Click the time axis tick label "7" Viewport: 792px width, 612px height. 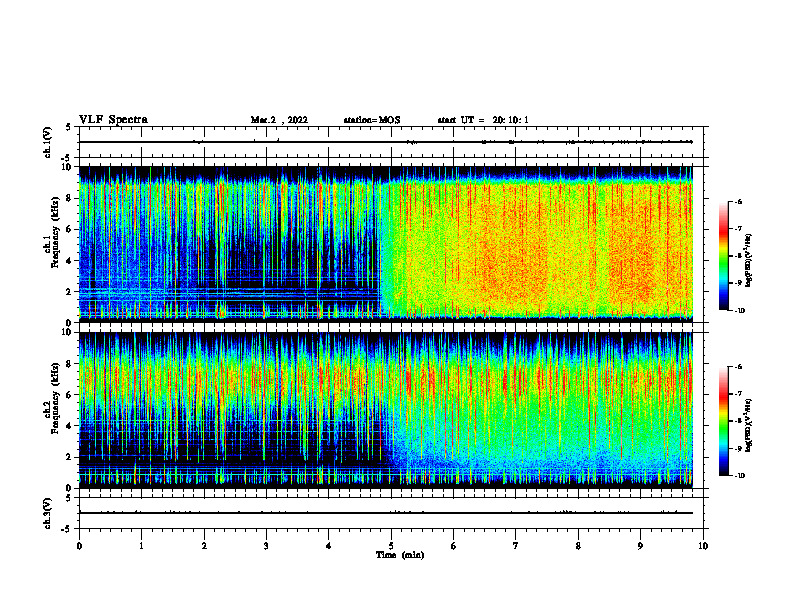pyautogui.click(x=516, y=546)
